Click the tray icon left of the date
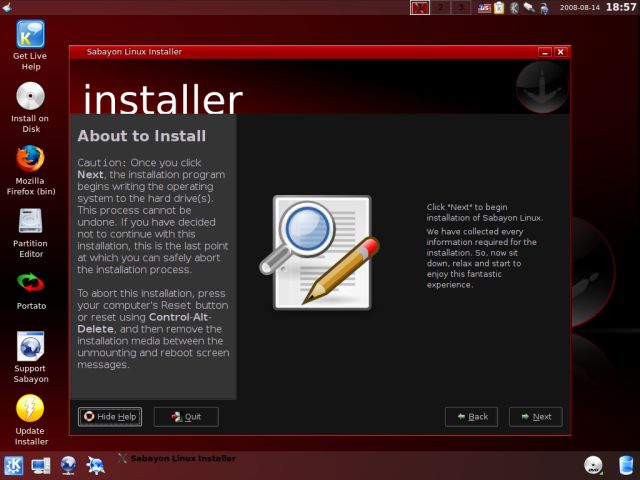Screen dimensions: 640x480 pos(544,8)
